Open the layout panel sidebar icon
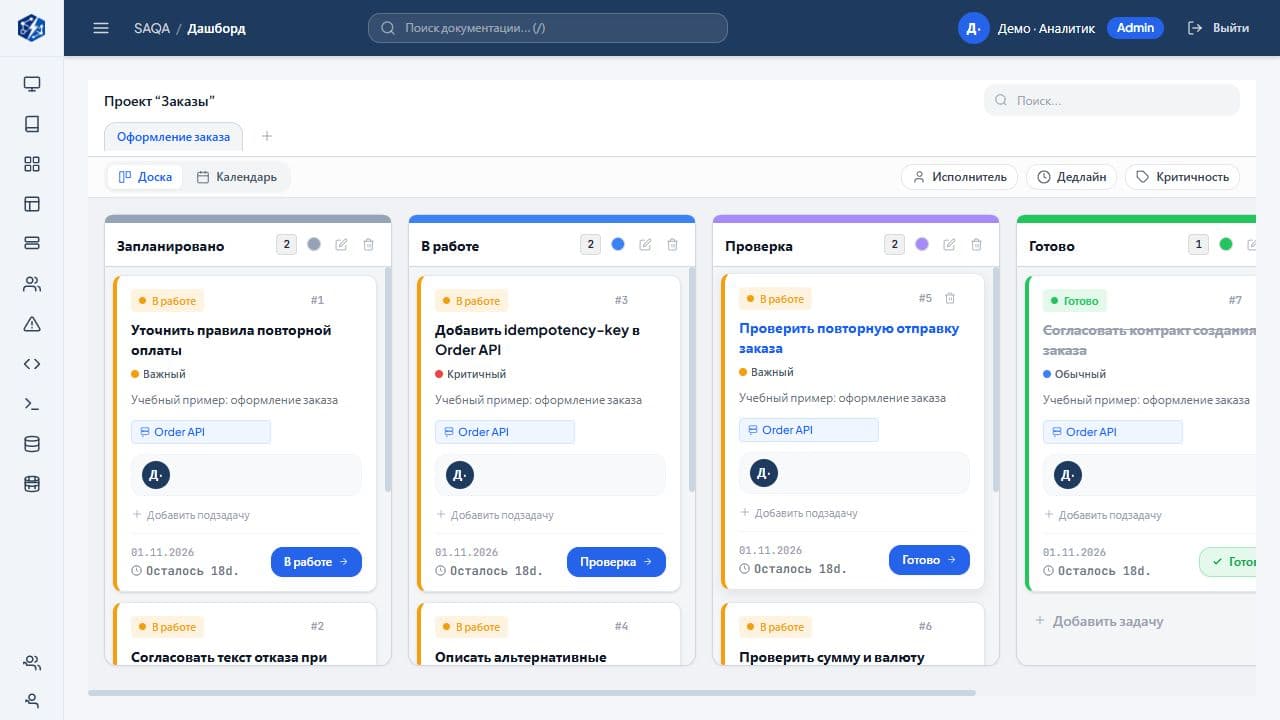The height and width of the screenshot is (720, 1280). pyautogui.click(x=32, y=204)
